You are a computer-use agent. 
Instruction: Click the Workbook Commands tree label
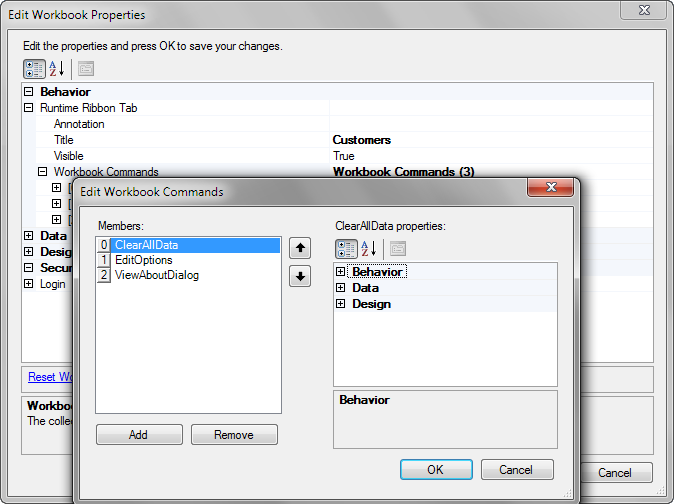point(106,171)
